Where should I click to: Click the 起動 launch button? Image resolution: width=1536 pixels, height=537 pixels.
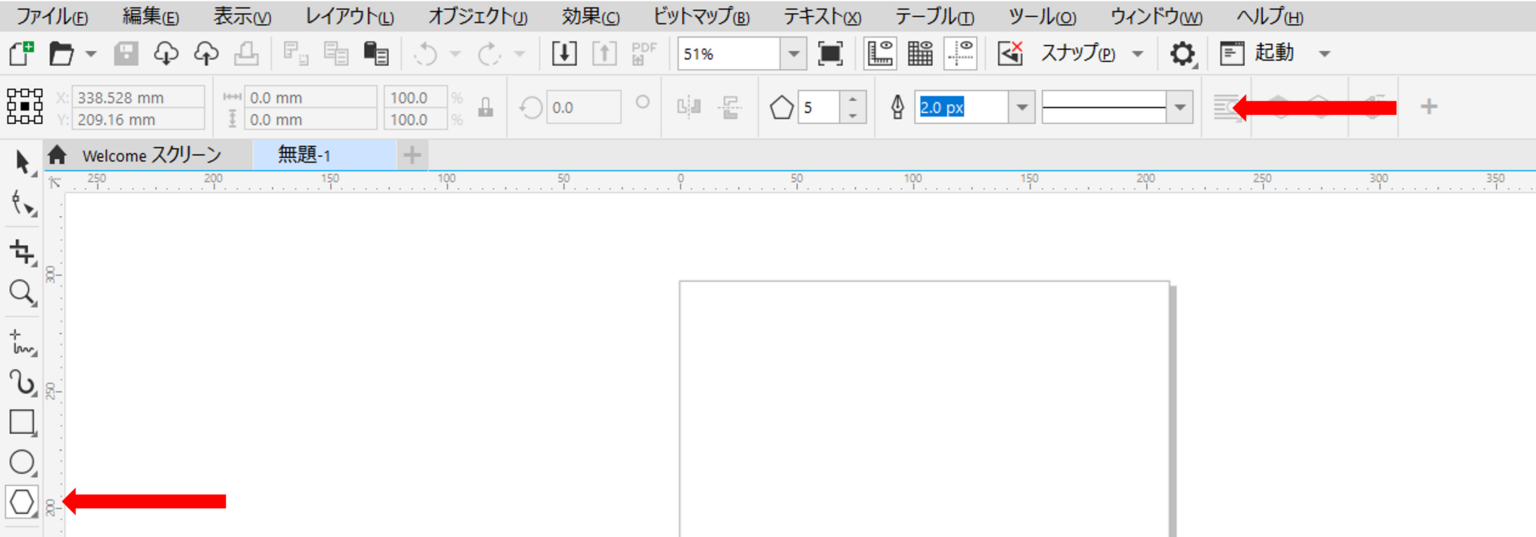[1273, 54]
